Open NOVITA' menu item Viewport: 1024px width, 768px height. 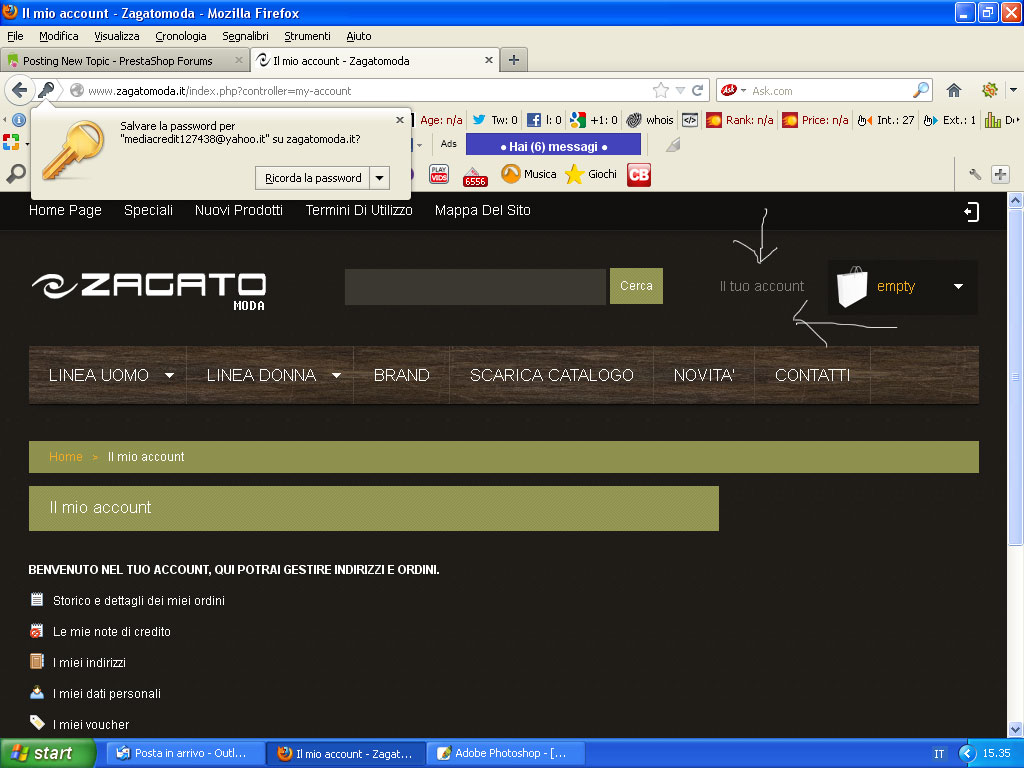tap(704, 376)
